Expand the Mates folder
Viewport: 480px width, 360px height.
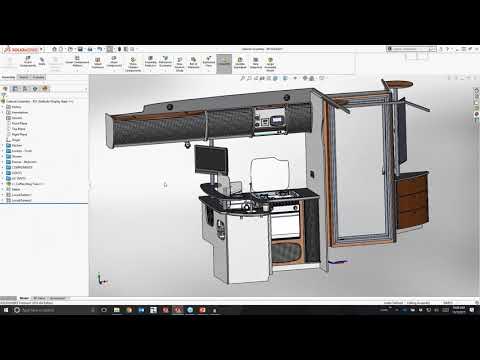[x=3, y=189]
